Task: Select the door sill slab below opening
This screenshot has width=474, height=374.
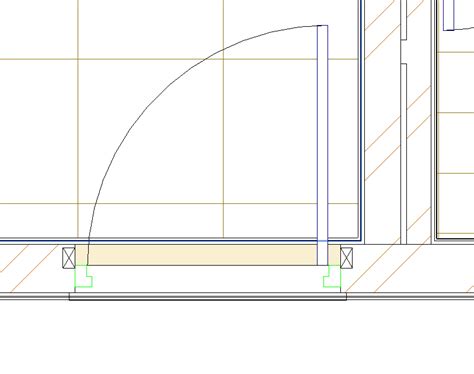Action: pyautogui.click(x=208, y=296)
